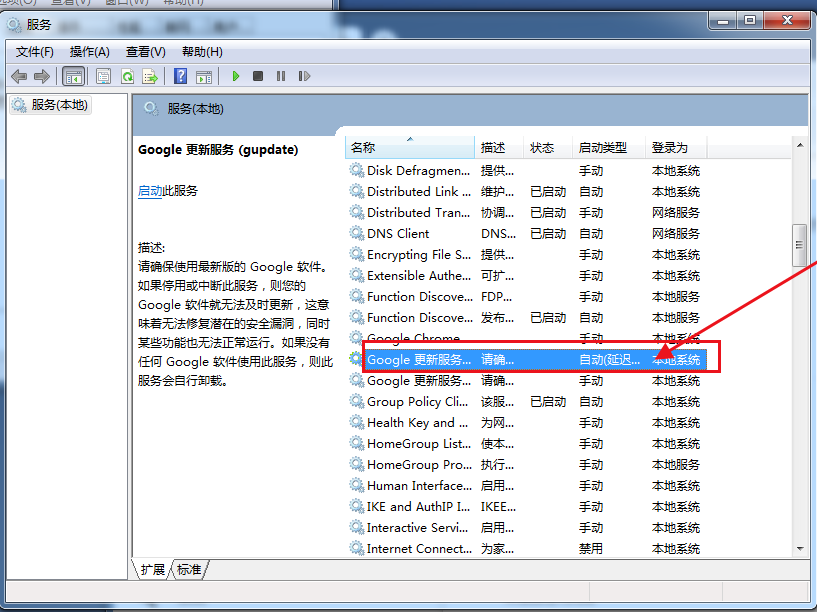This screenshot has width=817, height=612.
Task: Go forward with the toolbar forward arrow
Action: click(x=42, y=77)
